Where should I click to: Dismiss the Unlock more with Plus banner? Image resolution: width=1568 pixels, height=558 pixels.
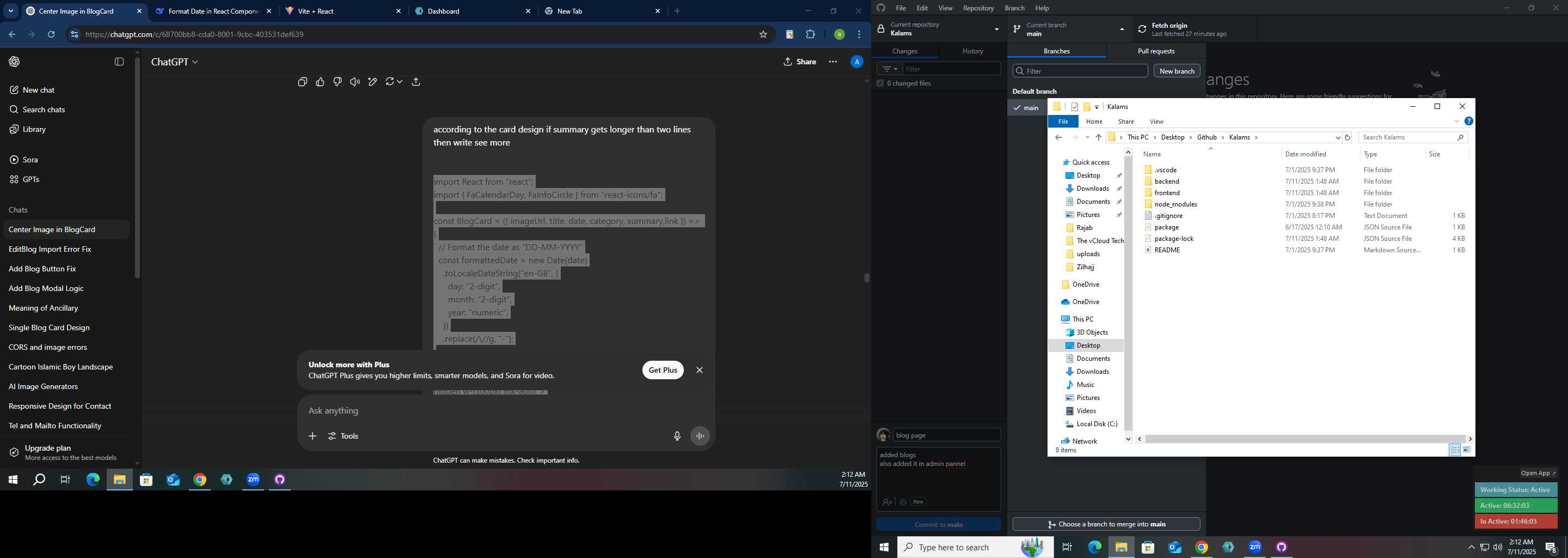700,370
